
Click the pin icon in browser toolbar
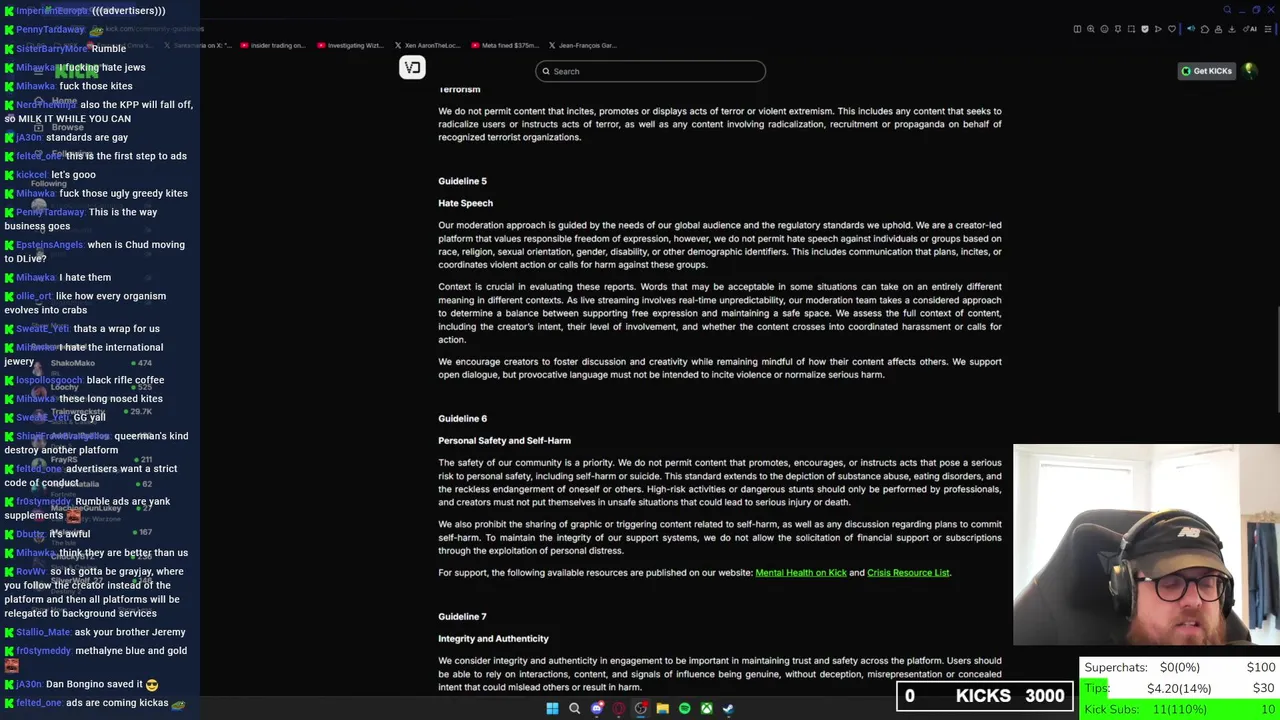tap(1118, 29)
